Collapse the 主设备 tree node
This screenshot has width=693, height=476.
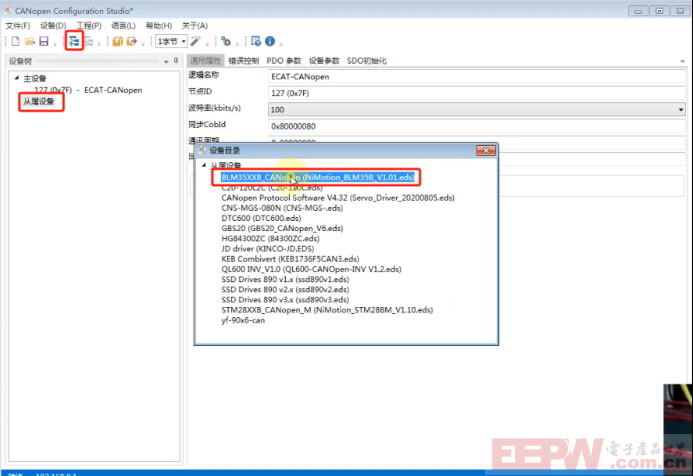point(17,78)
